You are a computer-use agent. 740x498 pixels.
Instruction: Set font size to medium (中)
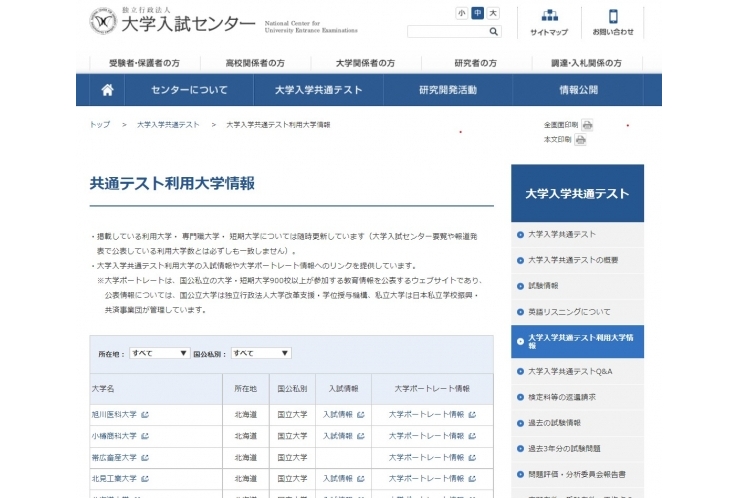tap(478, 13)
